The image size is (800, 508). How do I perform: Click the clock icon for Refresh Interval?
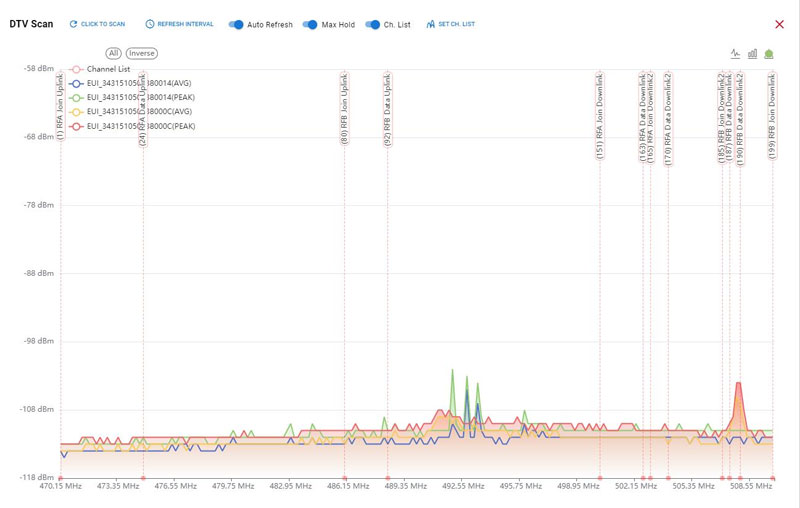(149, 24)
